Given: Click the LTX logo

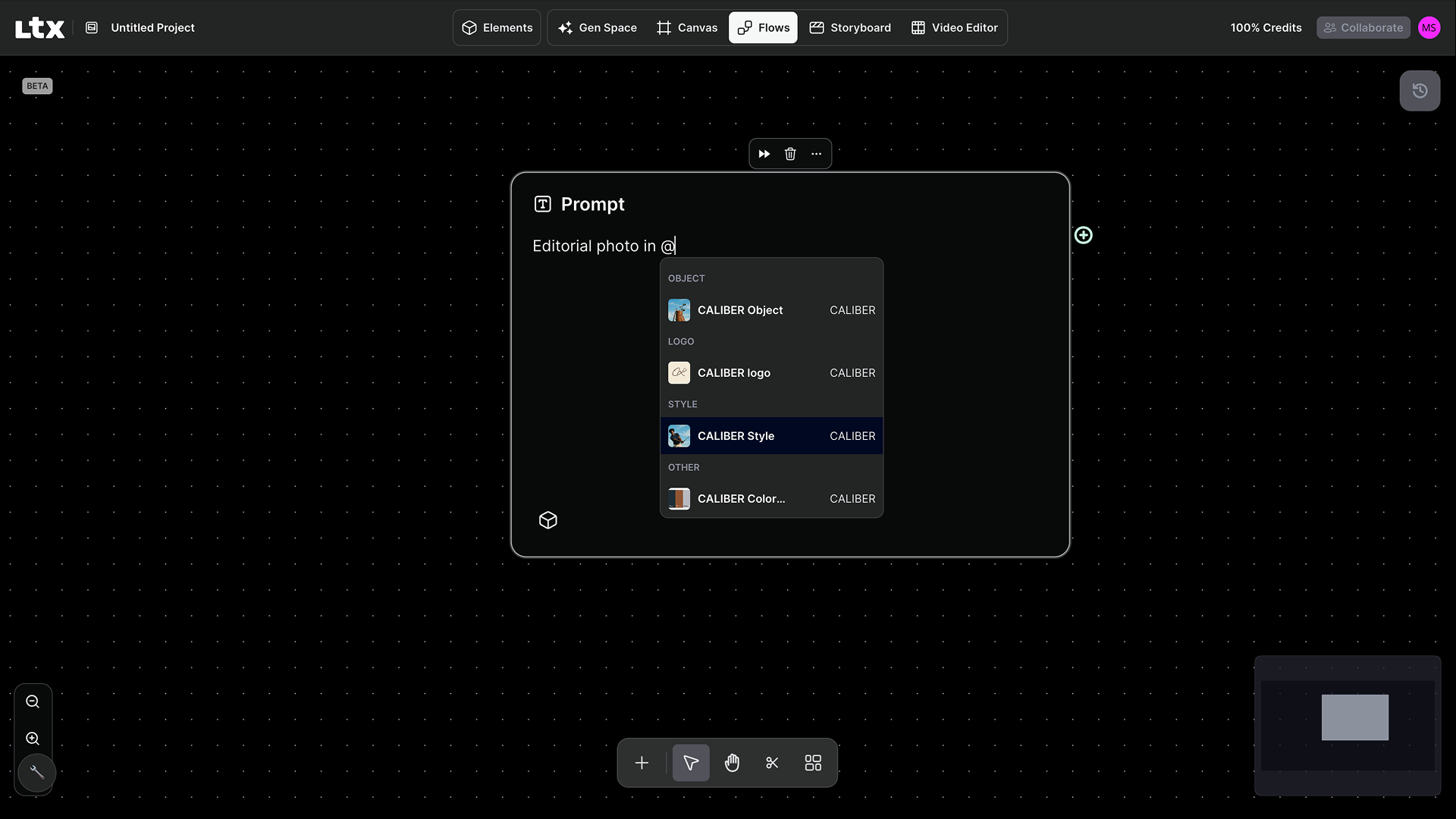Looking at the screenshot, I should [x=39, y=28].
